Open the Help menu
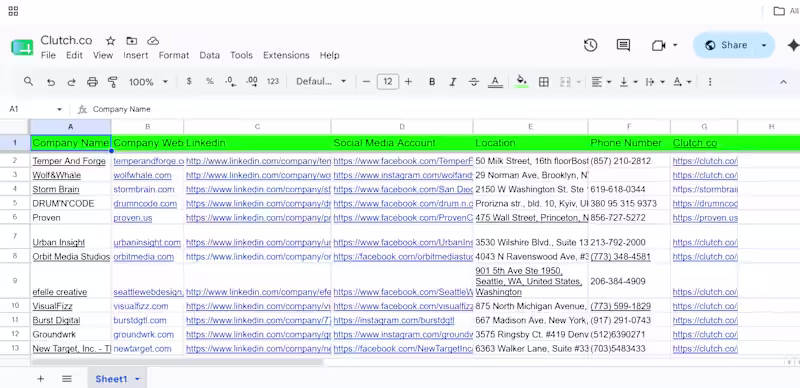 tap(330, 55)
